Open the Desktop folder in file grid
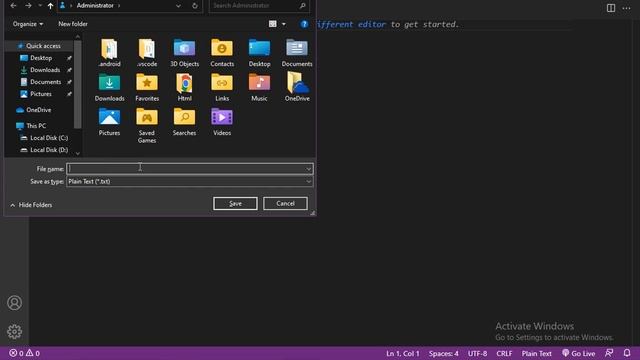This screenshot has height=360, width=640. [x=260, y=53]
